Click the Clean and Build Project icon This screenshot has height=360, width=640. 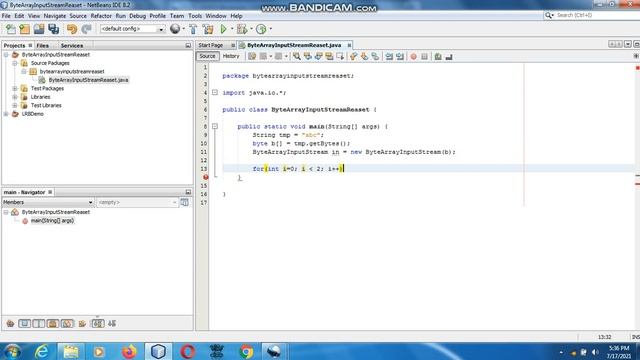(208, 29)
